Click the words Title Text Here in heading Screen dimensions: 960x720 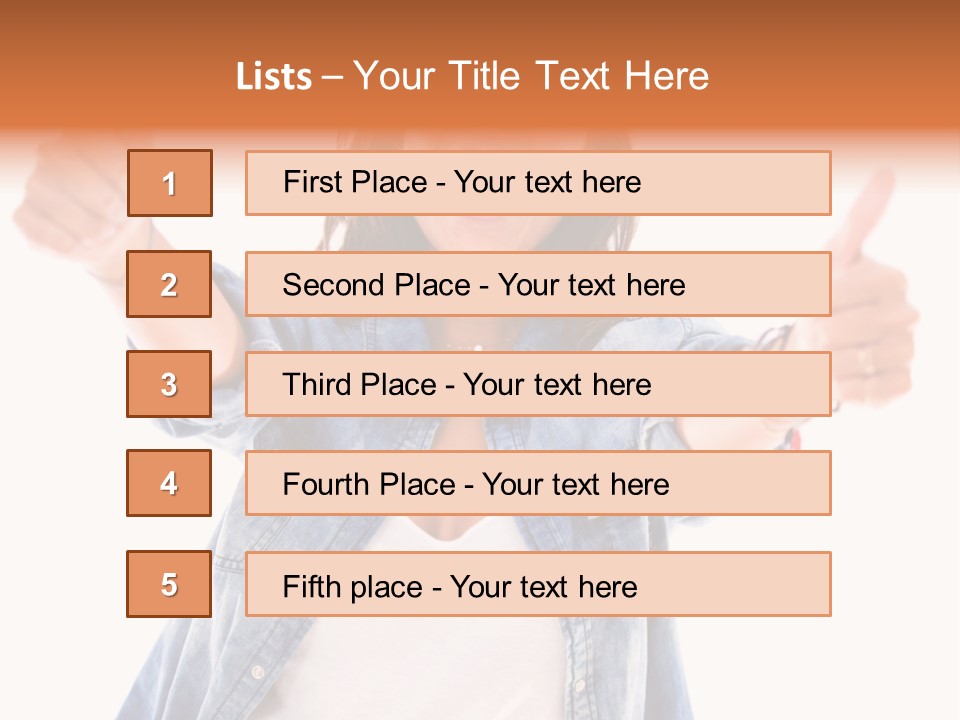click(579, 76)
